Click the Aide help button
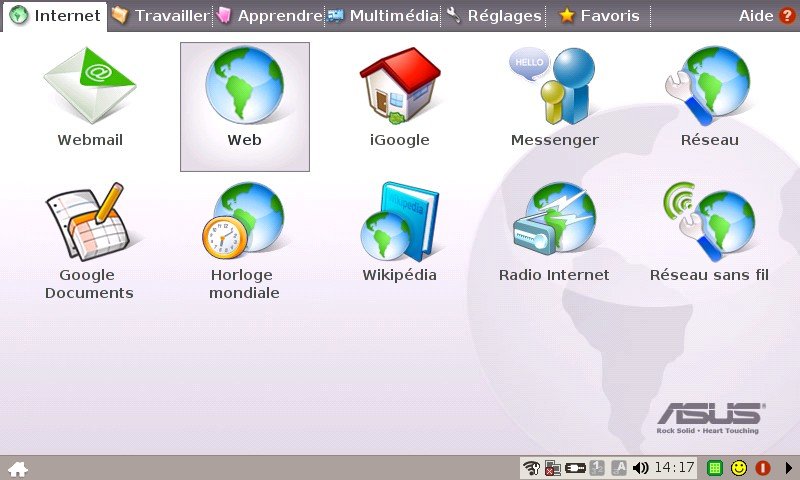 (x=766, y=16)
